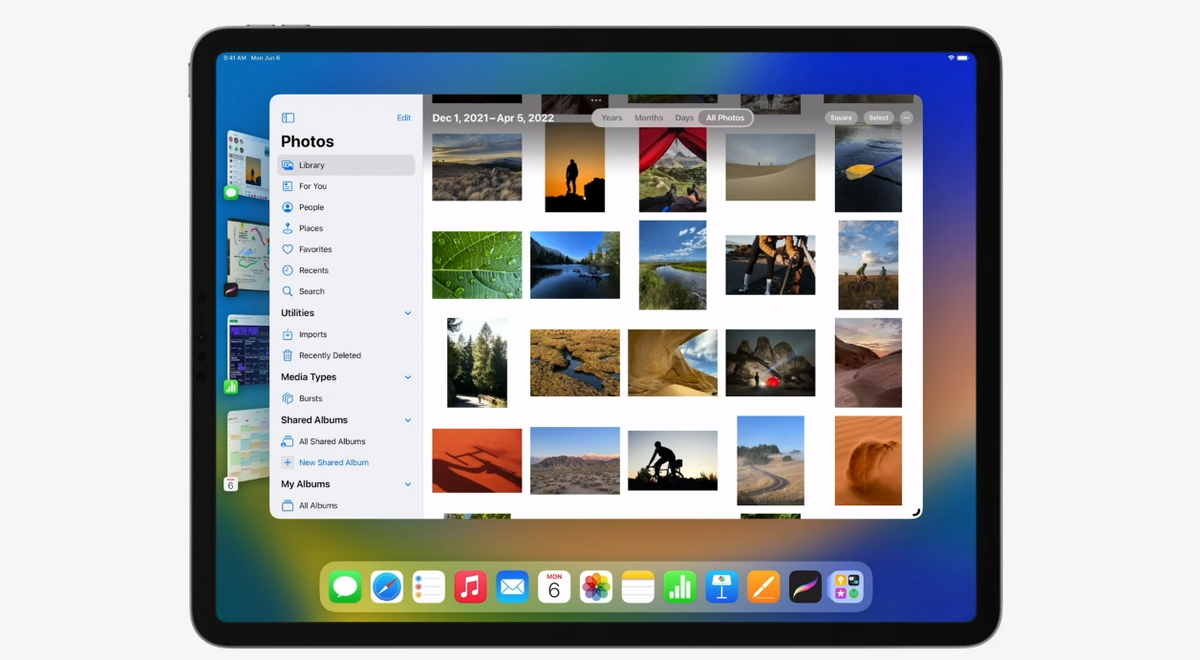This screenshot has width=1200, height=660.
Task: Open the night rocks with red tent photo
Action: pos(771,363)
